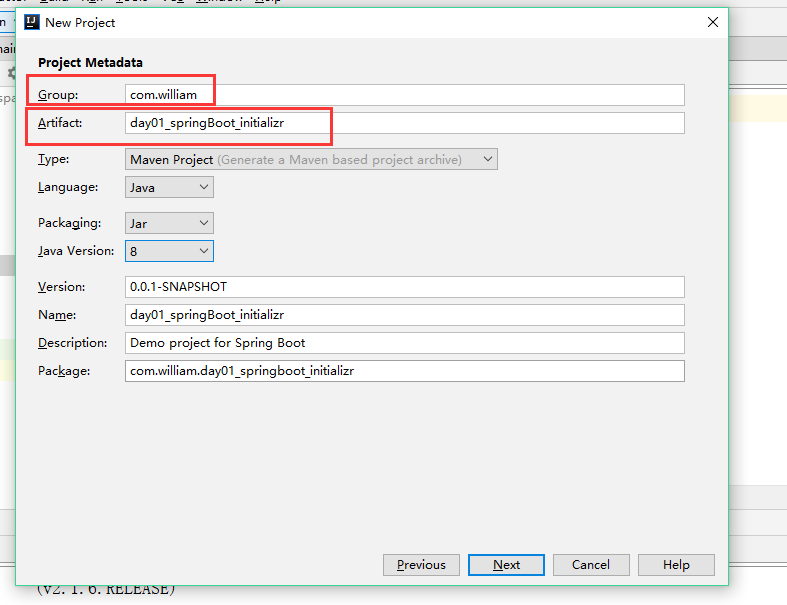Edit the Group field containing com.william
This screenshot has height=605, width=787.
[405, 95]
